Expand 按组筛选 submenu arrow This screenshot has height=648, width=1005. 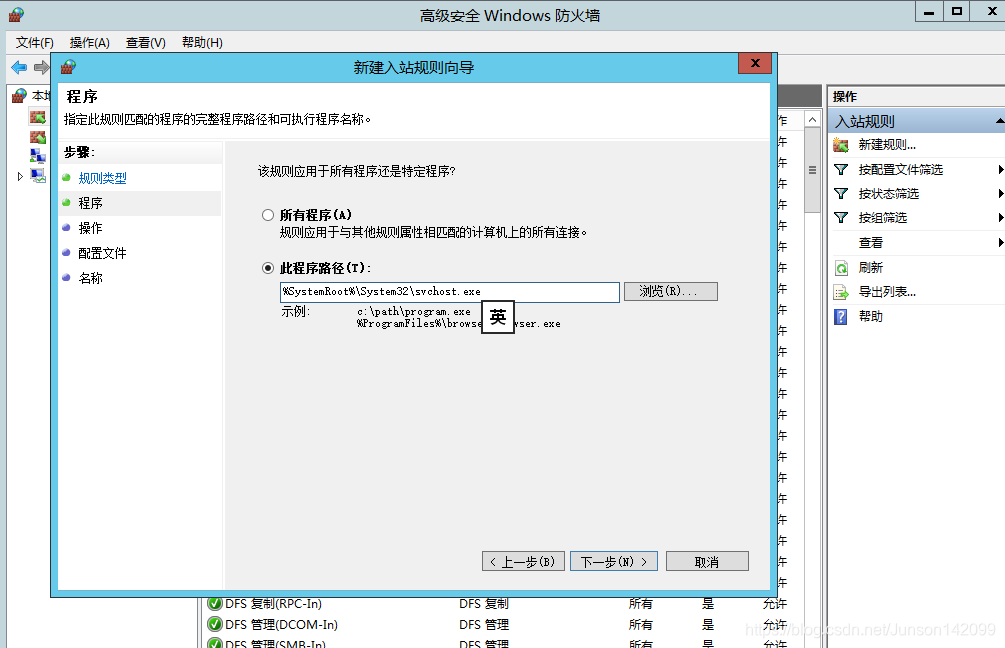[1001, 218]
